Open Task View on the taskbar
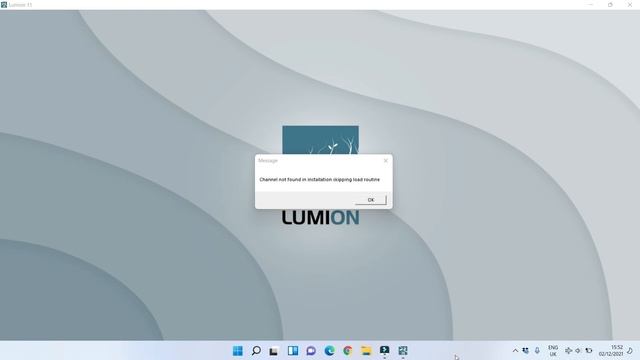 point(274,351)
